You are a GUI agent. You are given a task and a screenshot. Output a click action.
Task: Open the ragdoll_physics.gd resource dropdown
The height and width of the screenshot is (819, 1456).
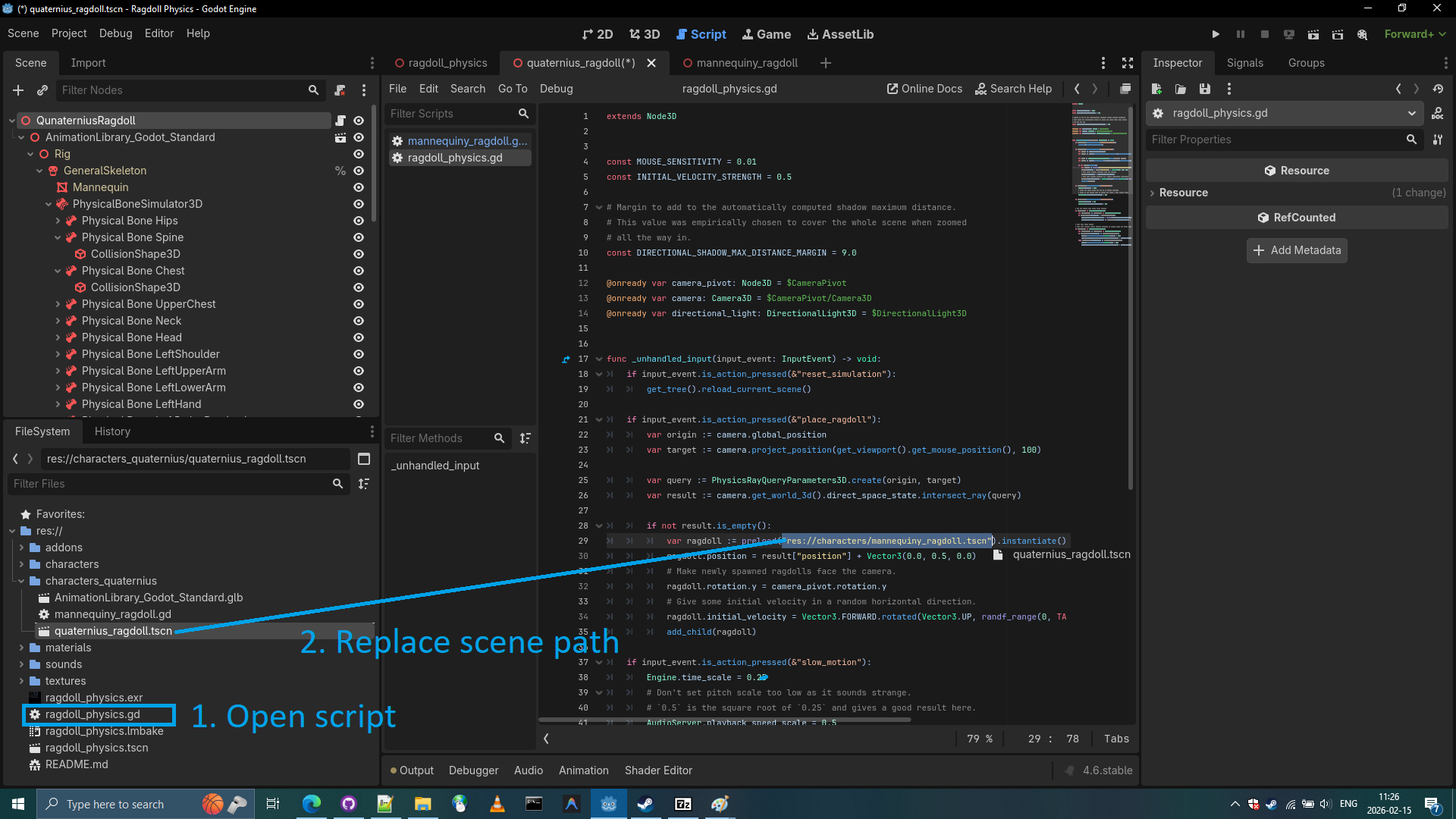(x=1411, y=113)
